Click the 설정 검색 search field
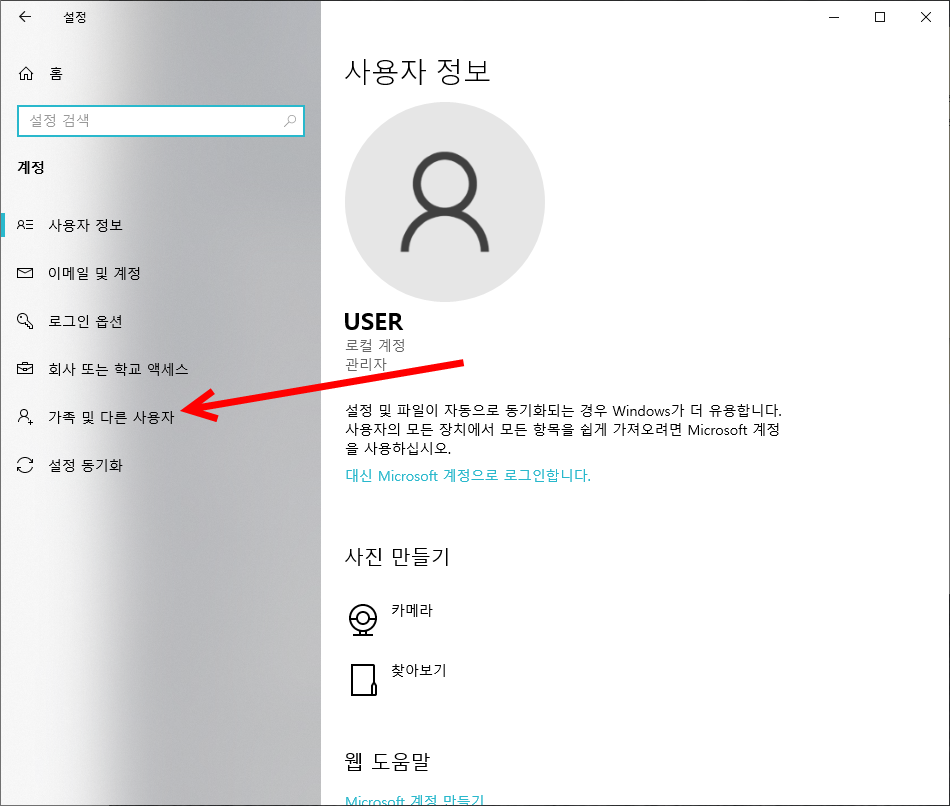This screenshot has height=806, width=950. [x=161, y=121]
